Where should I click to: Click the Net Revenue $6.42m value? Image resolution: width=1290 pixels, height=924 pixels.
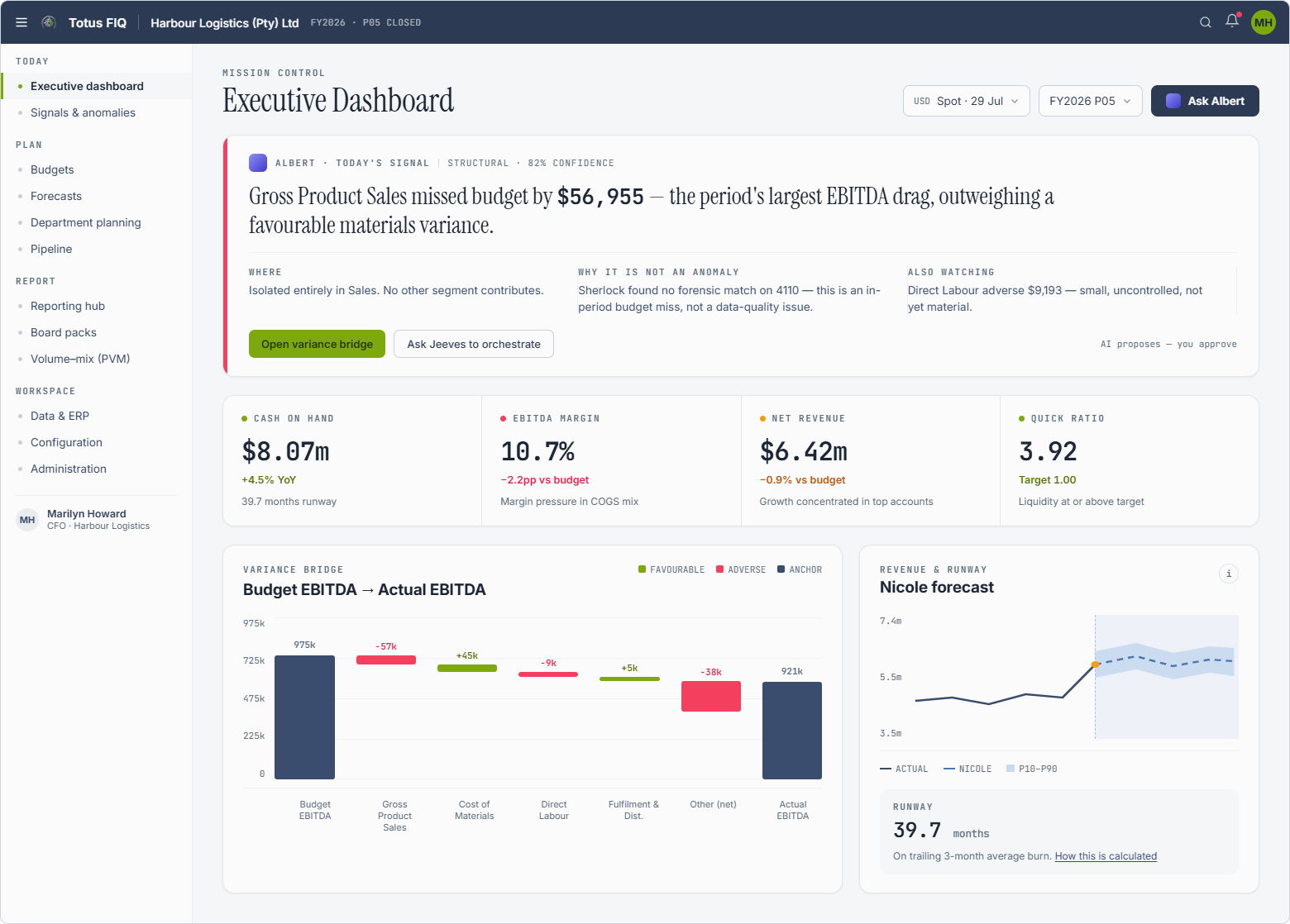pos(804,452)
